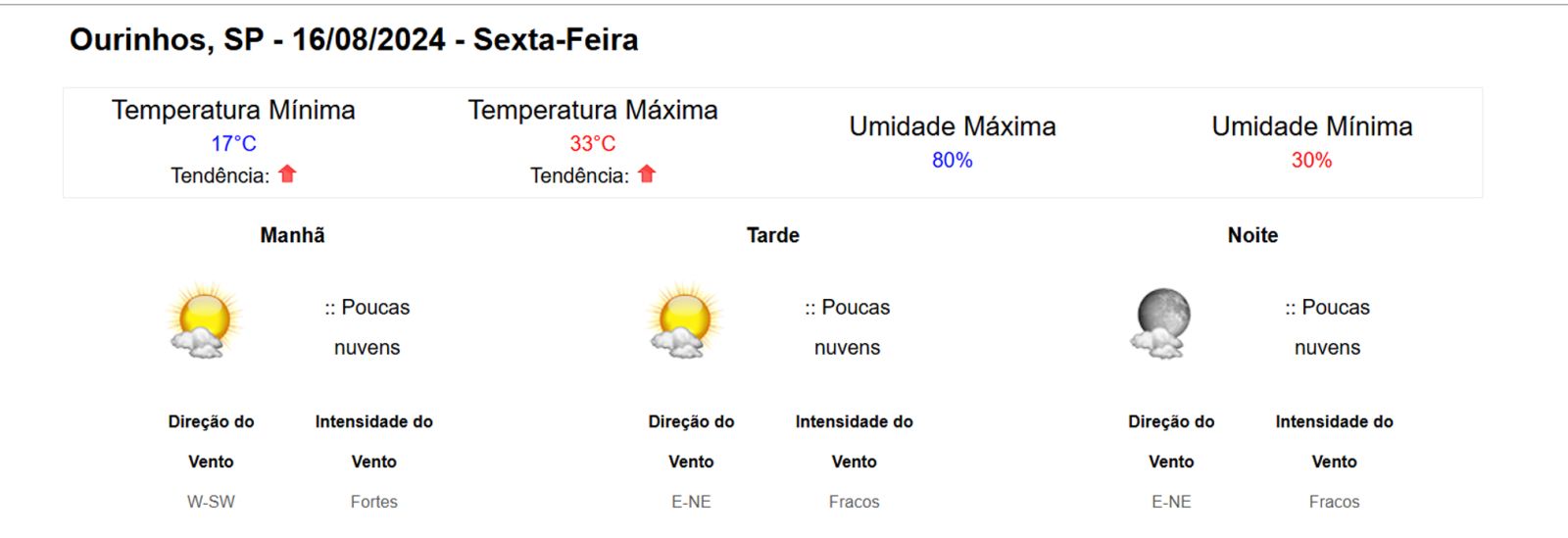This screenshot has height=538, width=1568.
Task: Click the morning sun and clouds weather icon
Action: 204,320
